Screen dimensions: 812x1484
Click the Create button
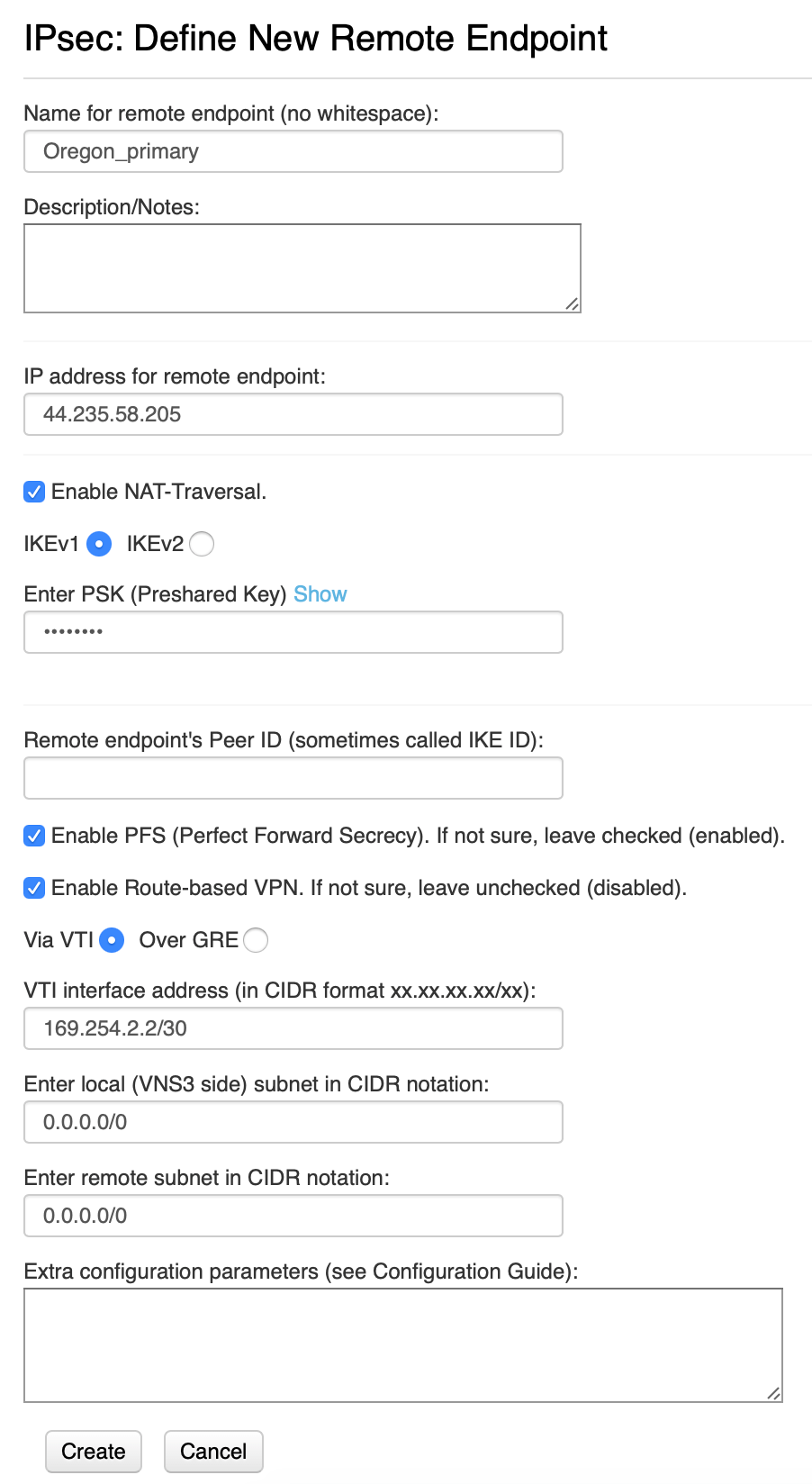pos(93,1451)
